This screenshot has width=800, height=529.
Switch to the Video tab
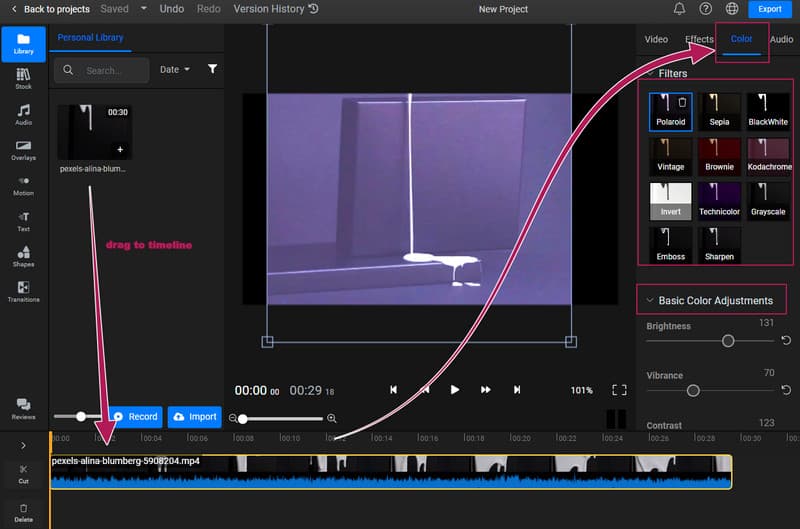coord(656,39)
